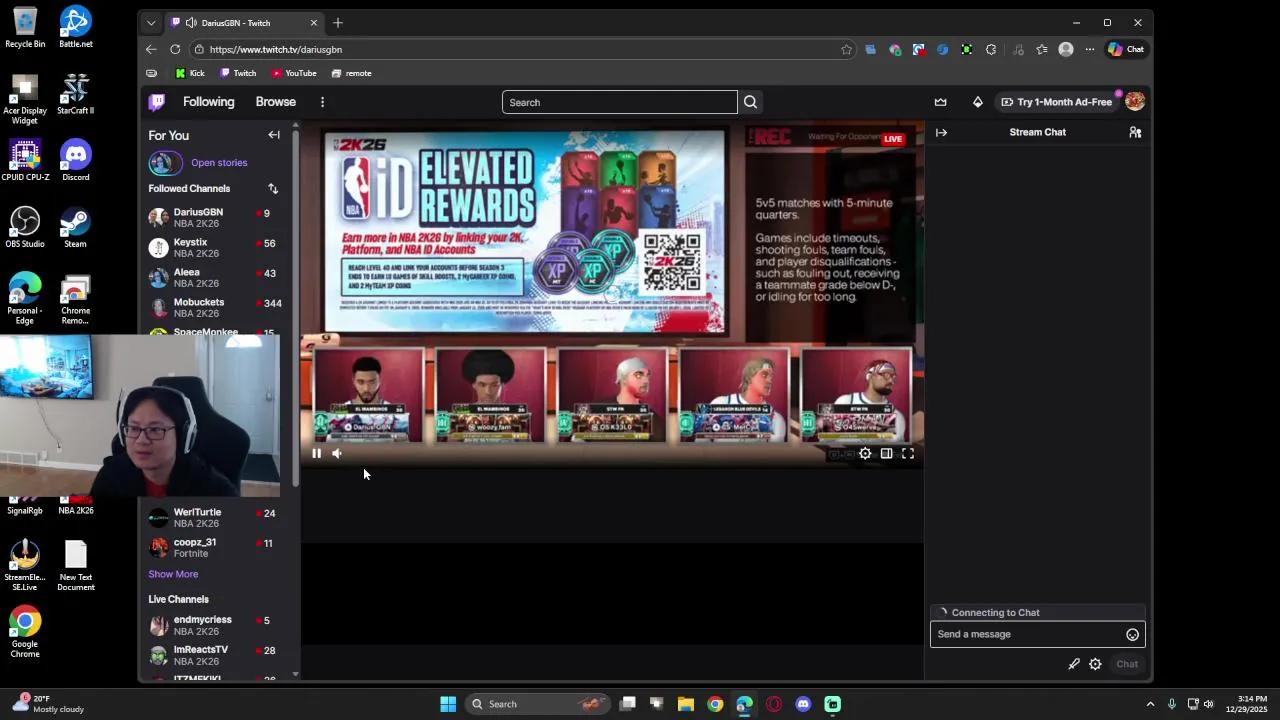
Task: Open WerlTurtle channel in sidebar
Action: click(x=218, y=518)
